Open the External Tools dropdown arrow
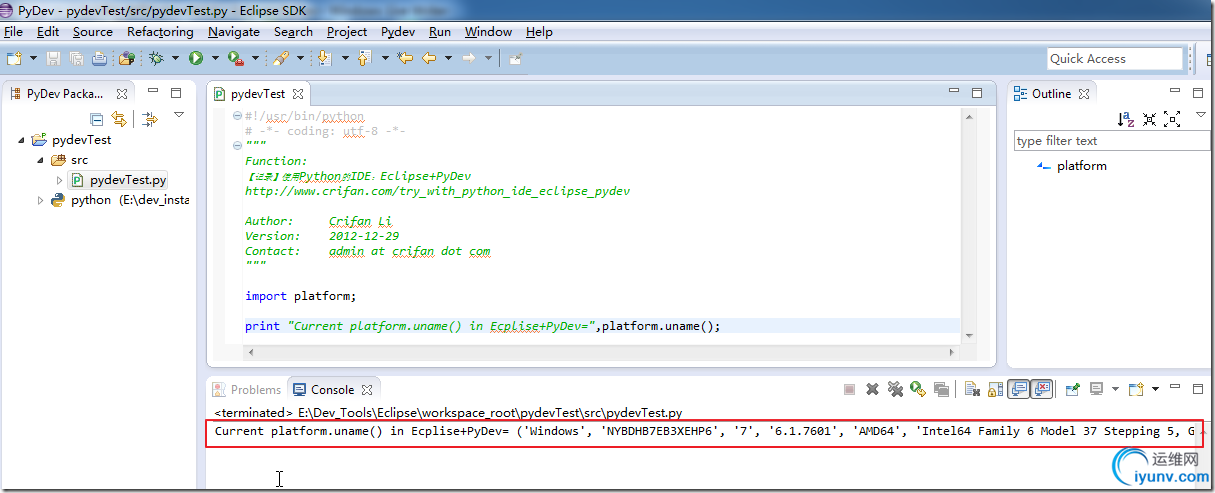The image size is (1215, 493). pos(255,58)
